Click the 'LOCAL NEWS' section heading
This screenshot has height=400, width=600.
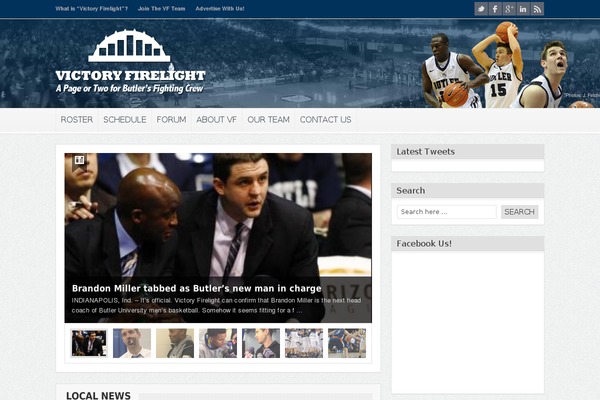(98, 395)
